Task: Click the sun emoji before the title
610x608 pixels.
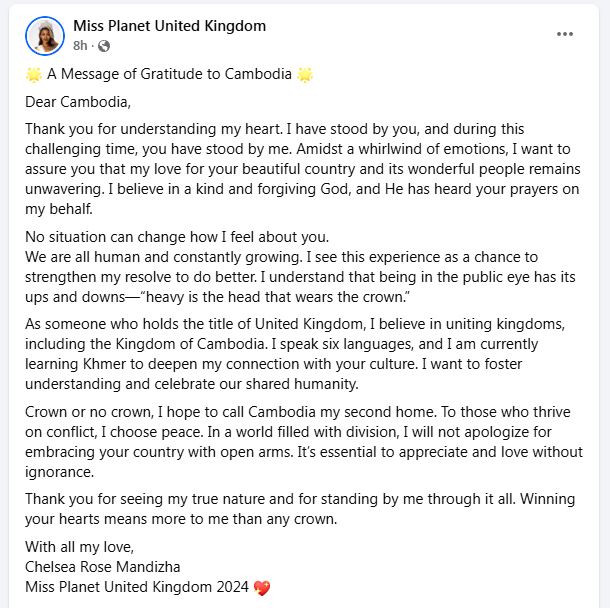Action: coord(34,74)
